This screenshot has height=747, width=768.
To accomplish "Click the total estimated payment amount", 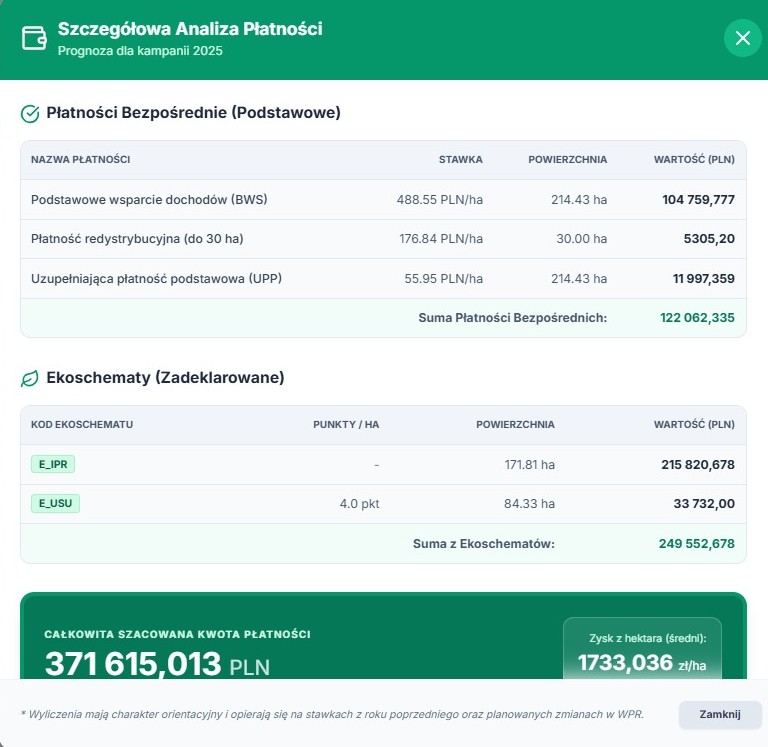I will 157,663.
